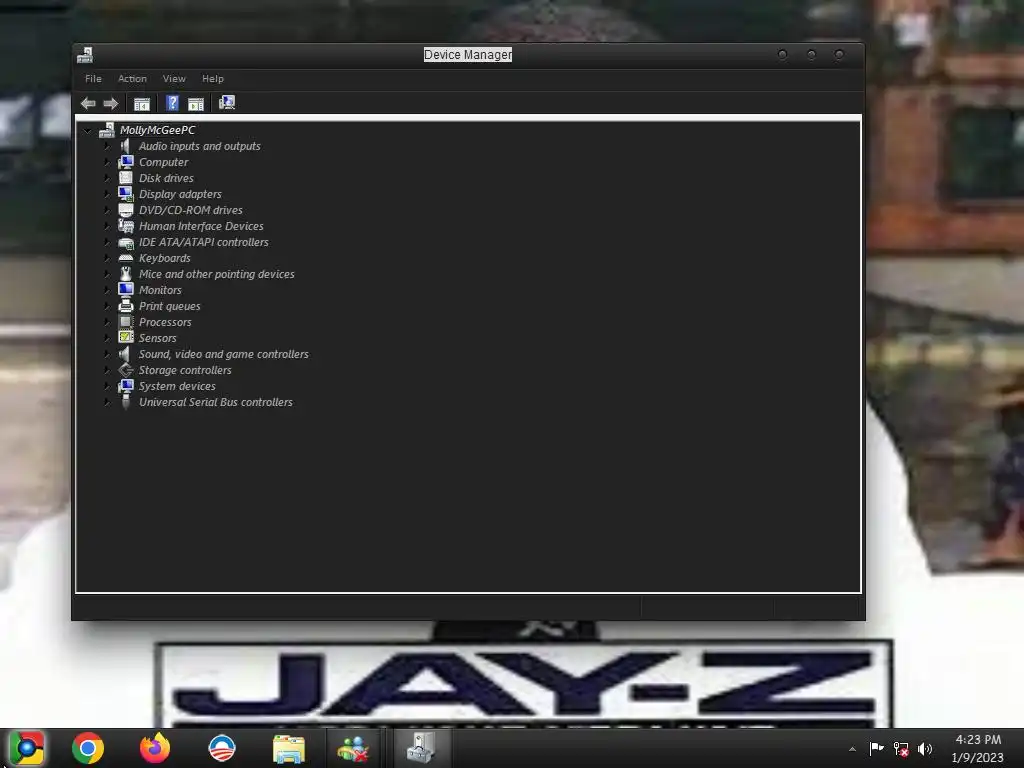This screenshot has height=768, width=1024.
Task: Open the Start button in taskbar
Action: (x=26, y=748)
